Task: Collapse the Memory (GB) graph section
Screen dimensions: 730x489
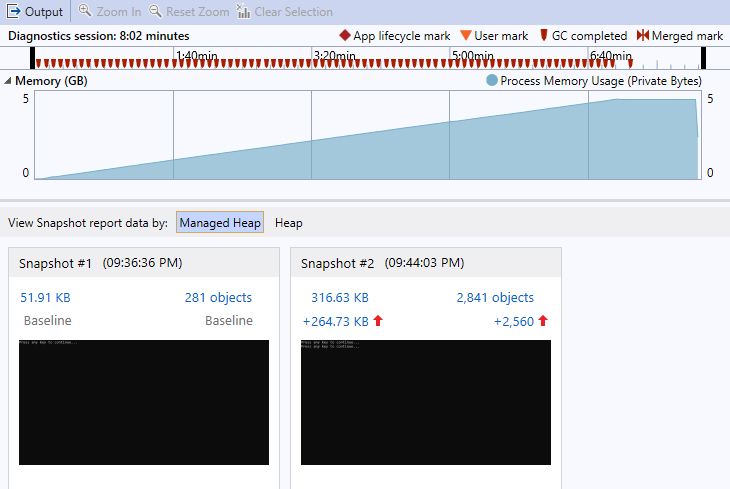Action: pos(7,81)
